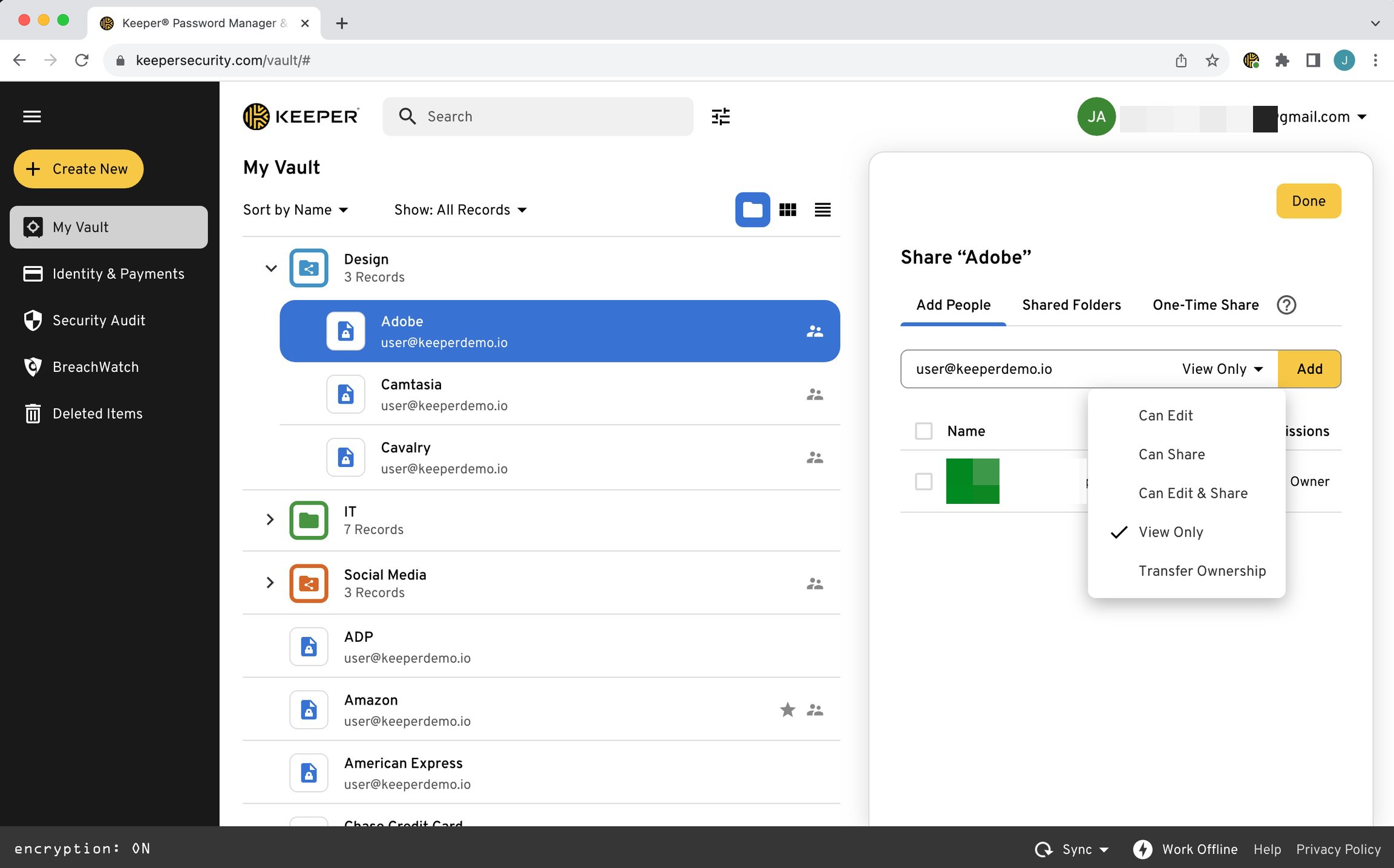Click the Create New button
This screenshot has width=1394, height=868.
(x=78, y=169)
